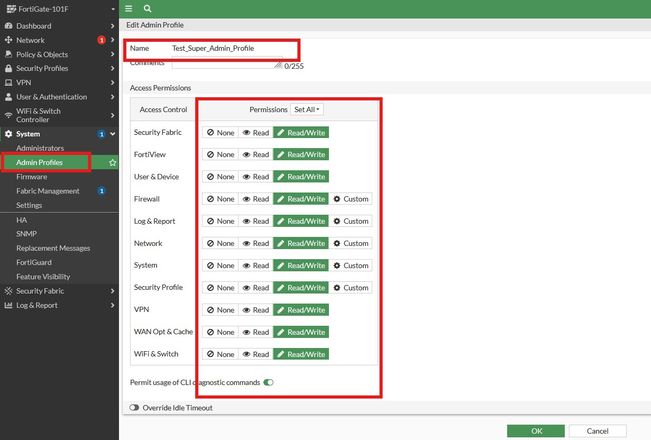Open Custom permissions for System row
This screenshot has width=651, height=440.
[351, 265]
